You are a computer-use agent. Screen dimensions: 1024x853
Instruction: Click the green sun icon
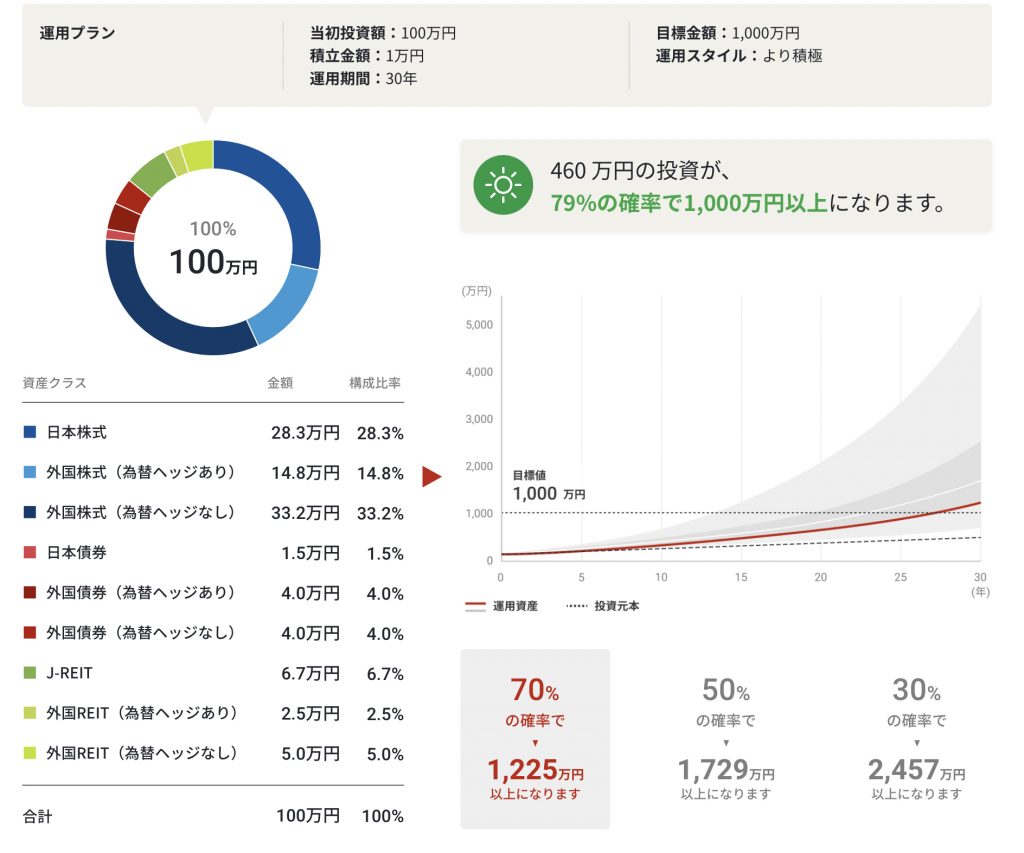[502, 186]
